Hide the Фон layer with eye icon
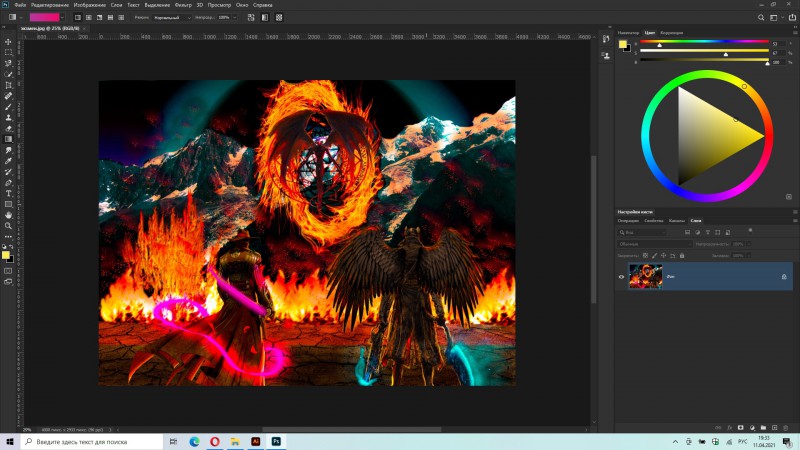This screenshot has height=450, width=800. click(x=621, y=277)
